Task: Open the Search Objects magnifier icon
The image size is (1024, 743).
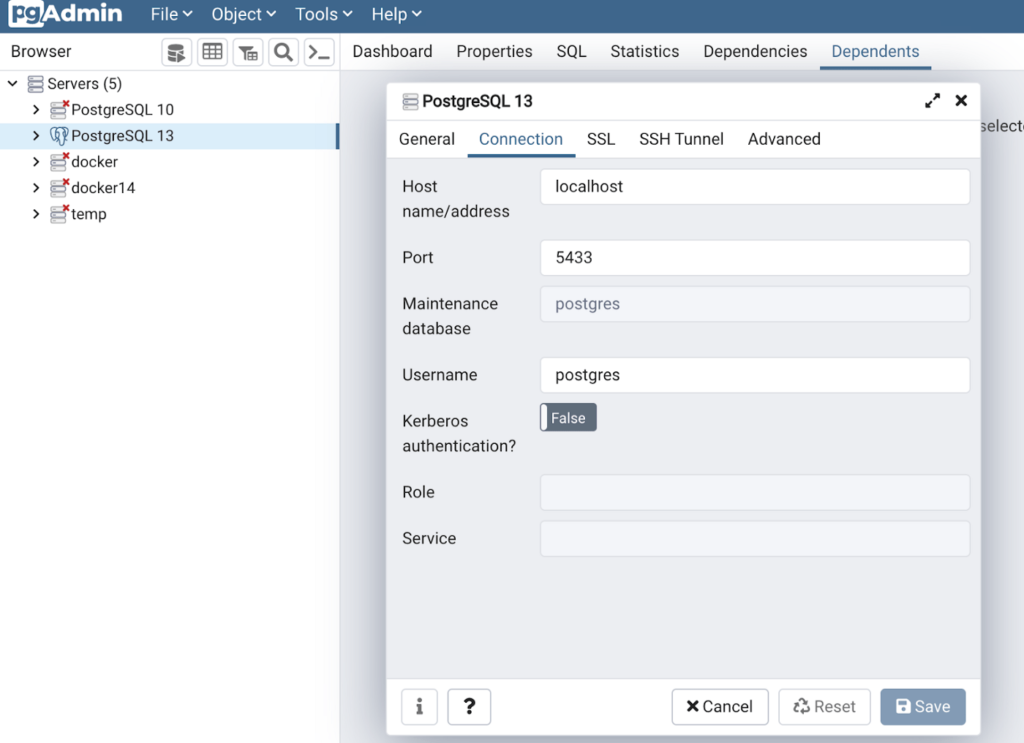Action: coord(283,52)
